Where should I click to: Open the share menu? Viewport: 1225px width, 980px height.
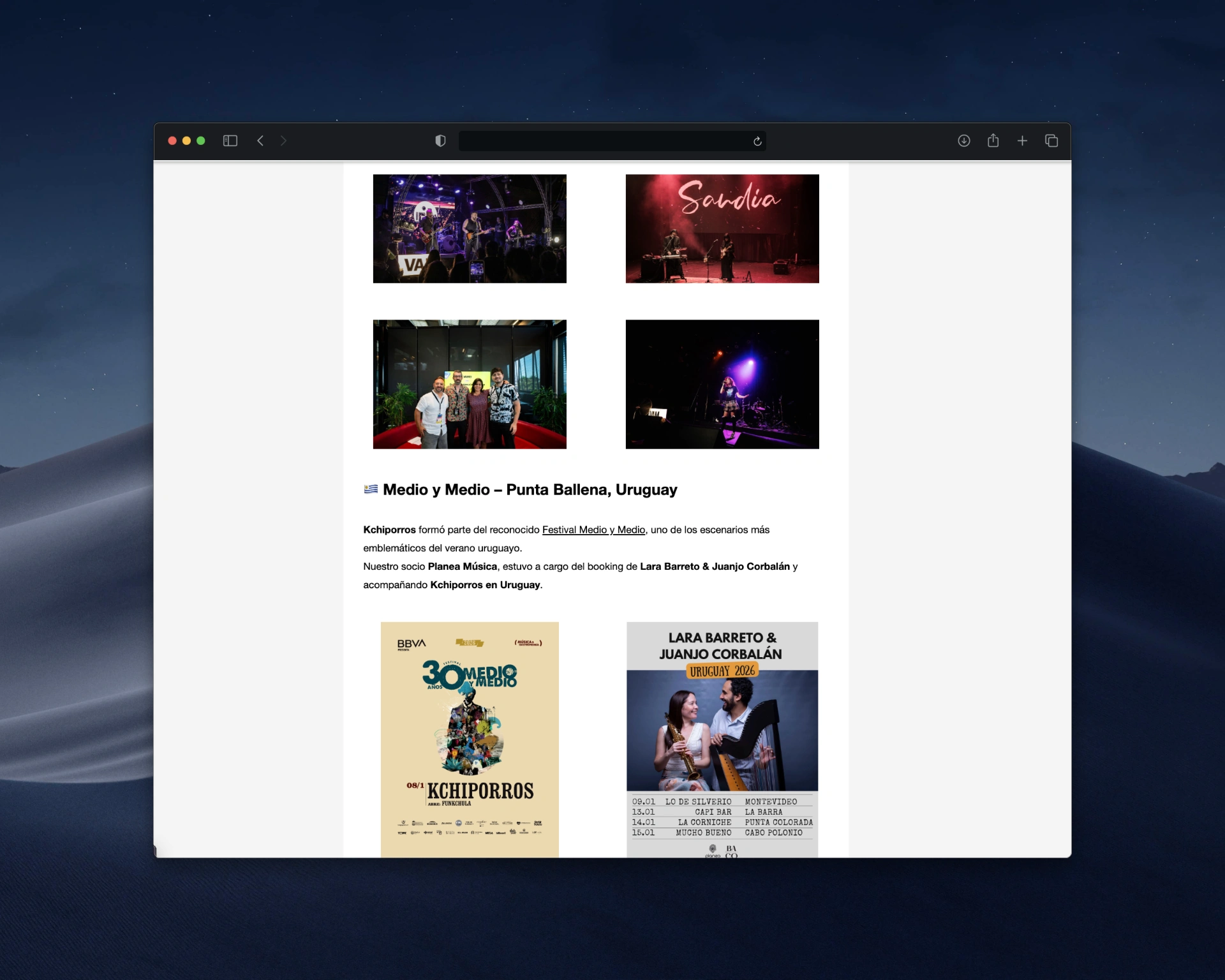[x=993, y=140]
